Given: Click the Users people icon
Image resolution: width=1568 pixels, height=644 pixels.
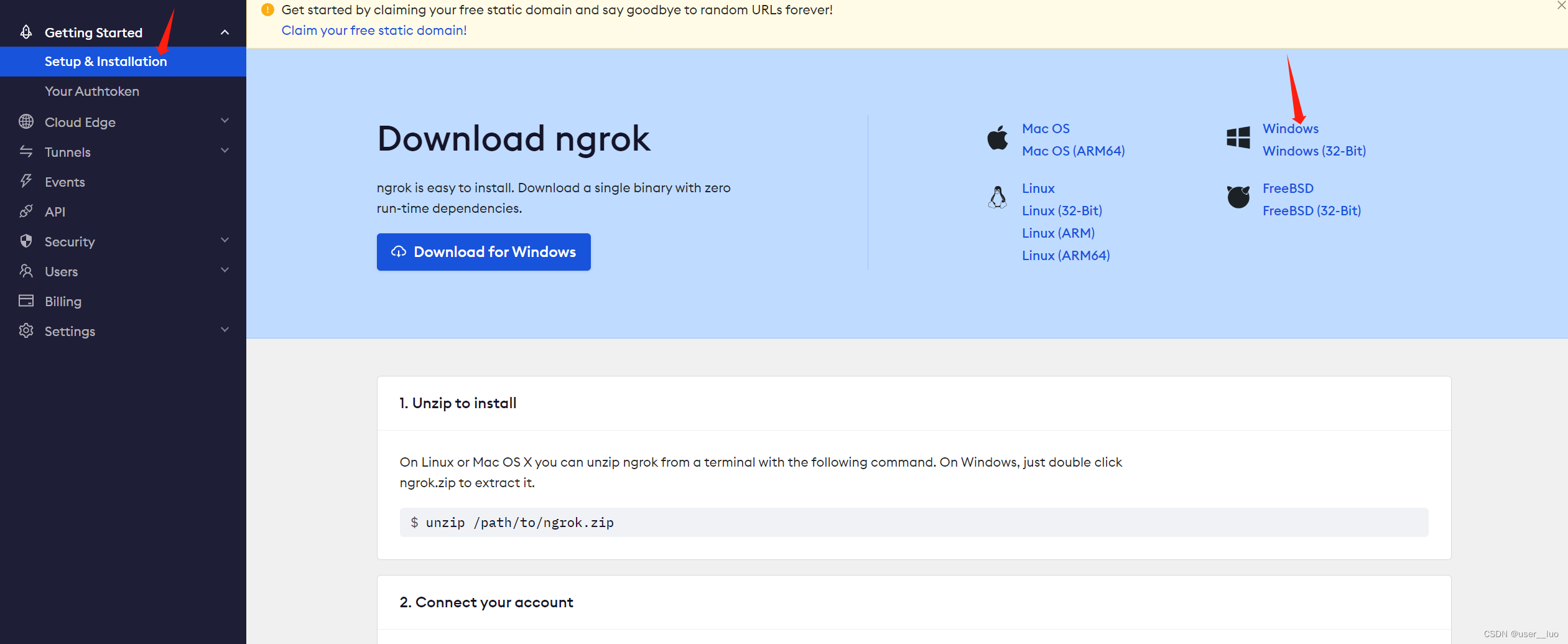Looking at the screenshot, I should pos(26,271).
